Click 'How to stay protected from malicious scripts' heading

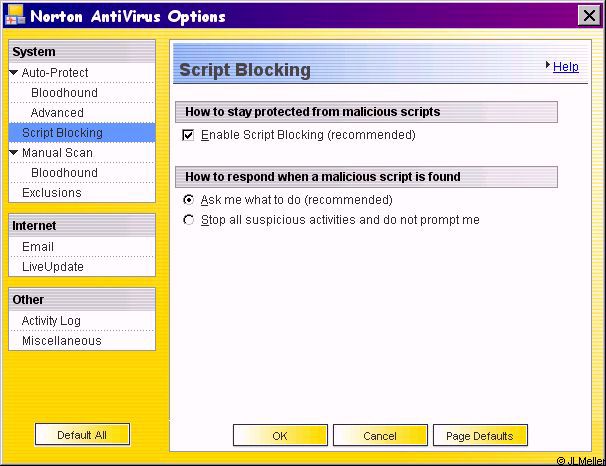point(366,112)
